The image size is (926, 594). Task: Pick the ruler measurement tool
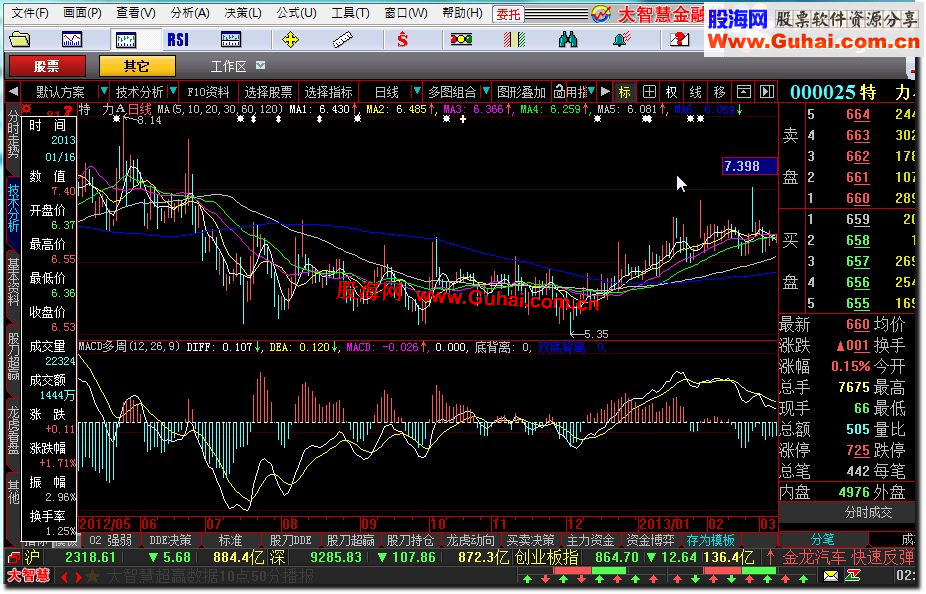(x=343, y=40)
